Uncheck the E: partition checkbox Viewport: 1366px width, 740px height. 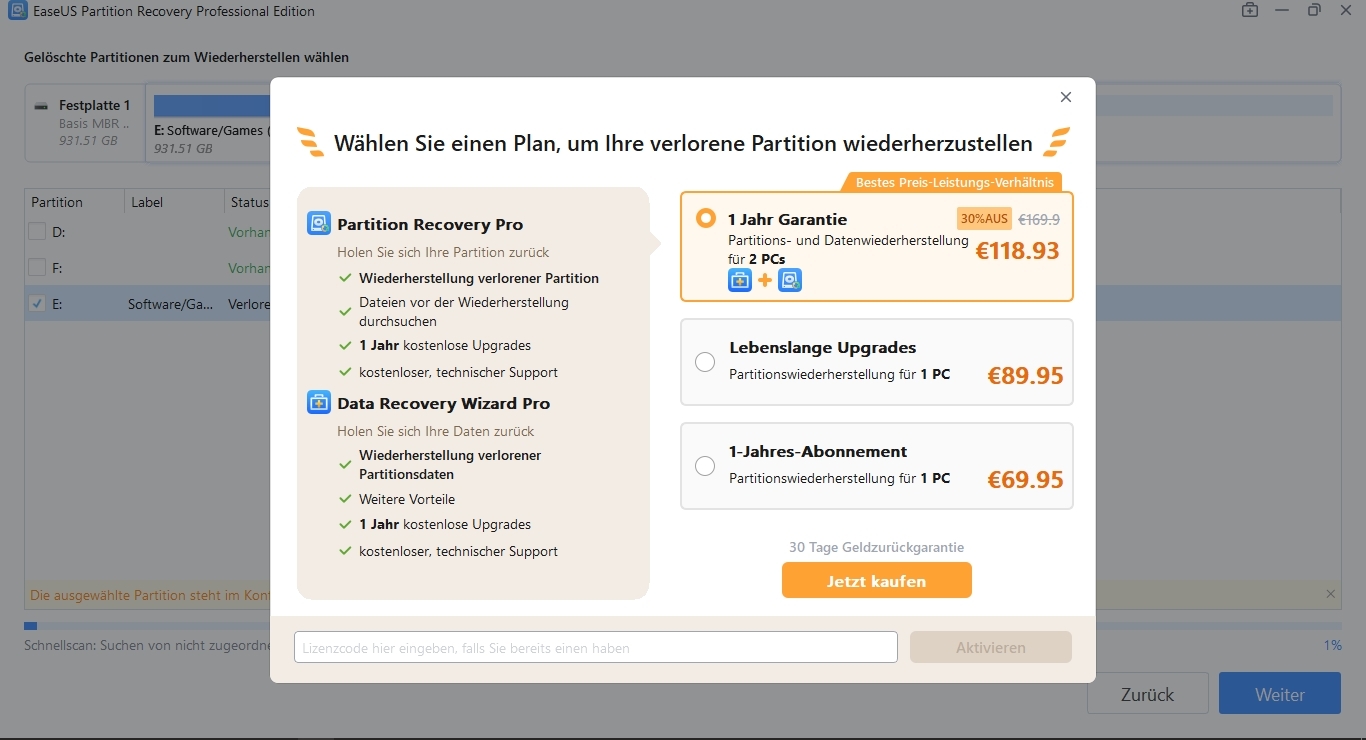(x=37, y=304)
